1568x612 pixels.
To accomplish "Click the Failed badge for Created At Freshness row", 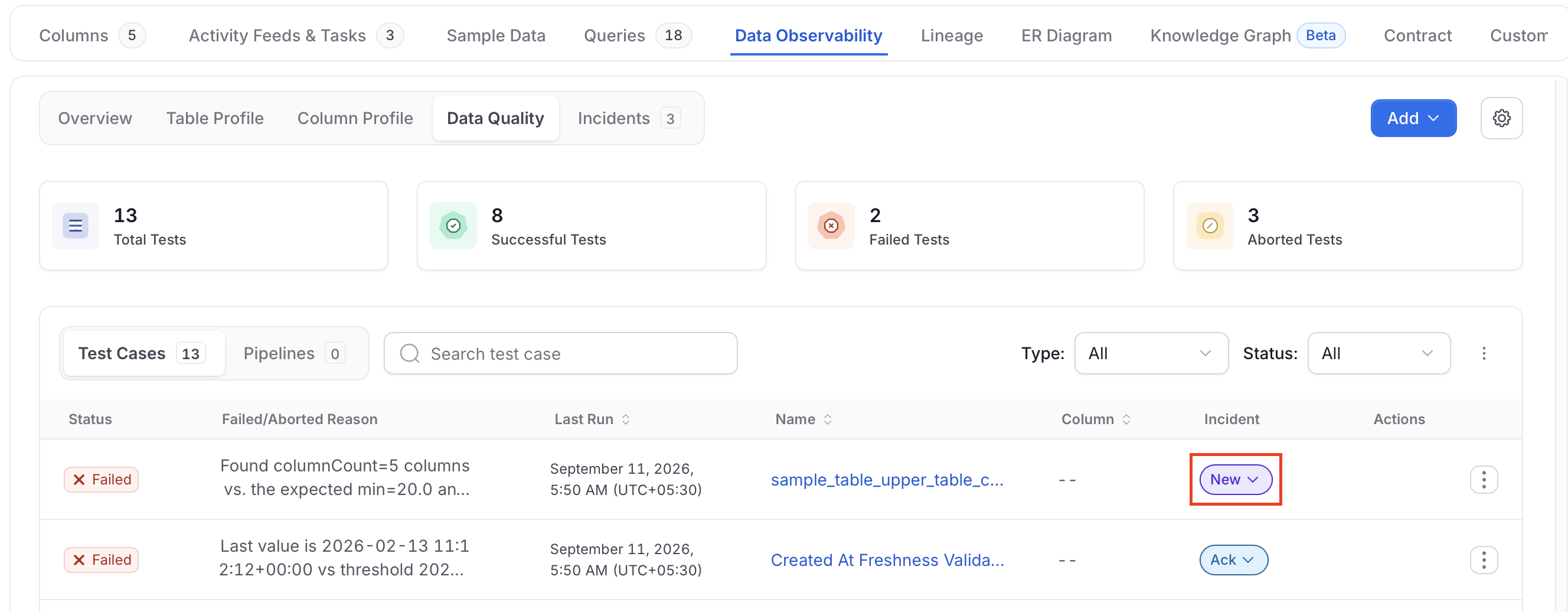I will (102, 560).
